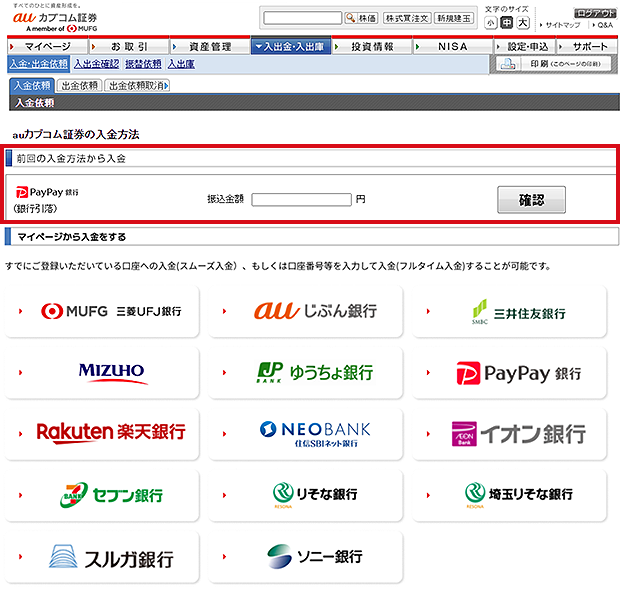The height and width of the screenshot is (592, 620).
Task: Open the NISA menu
Action: 453,46
